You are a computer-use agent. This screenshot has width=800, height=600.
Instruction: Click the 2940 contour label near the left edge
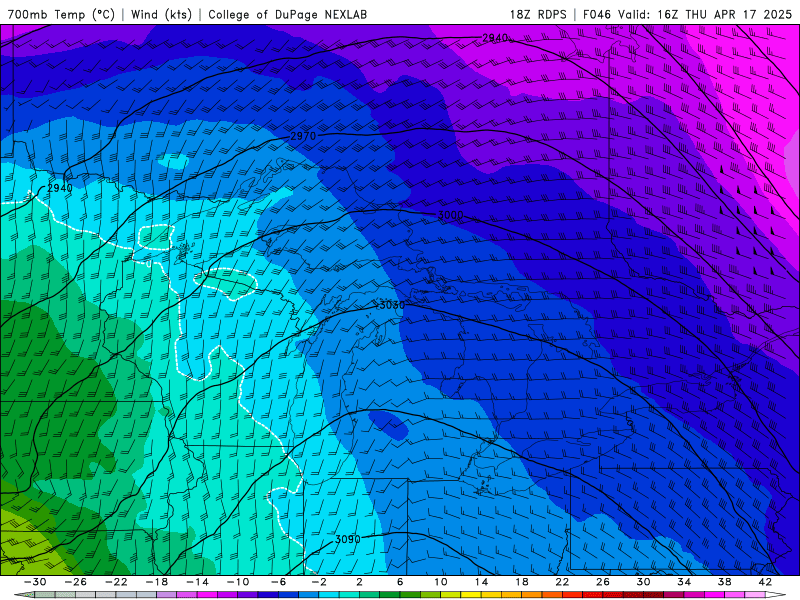click(x=60, y=188)
